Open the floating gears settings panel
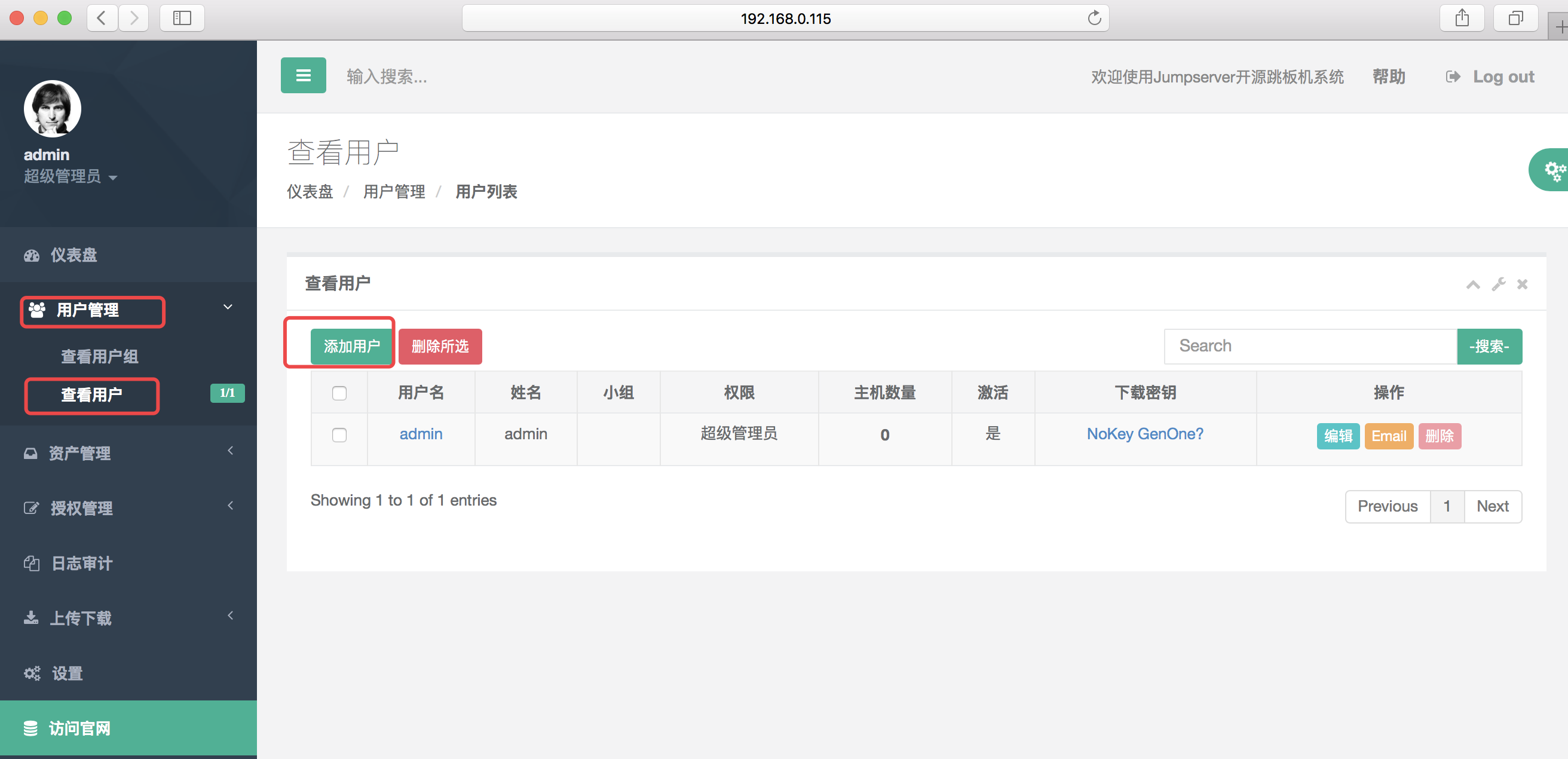The width and height of the screenshot is (1568, 759). click(x=1553, y=170)
